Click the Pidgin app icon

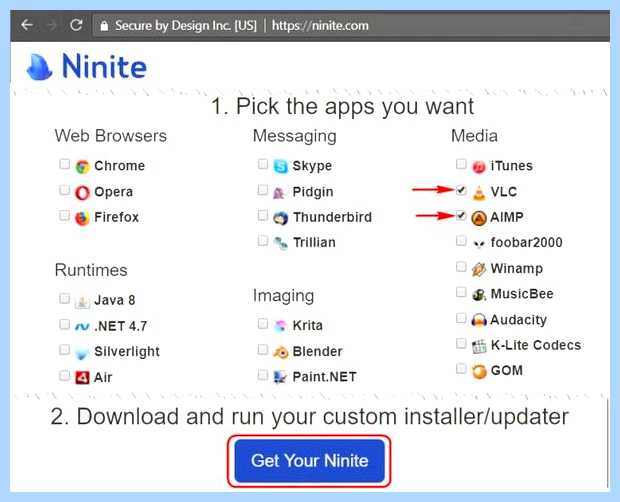(279, 192)
